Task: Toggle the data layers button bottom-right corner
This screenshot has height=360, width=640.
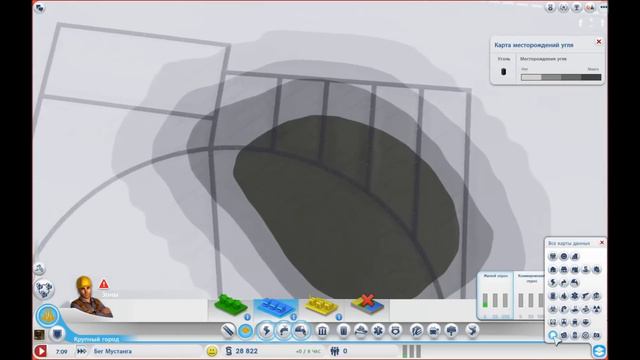Action: [x=599, y=351]
